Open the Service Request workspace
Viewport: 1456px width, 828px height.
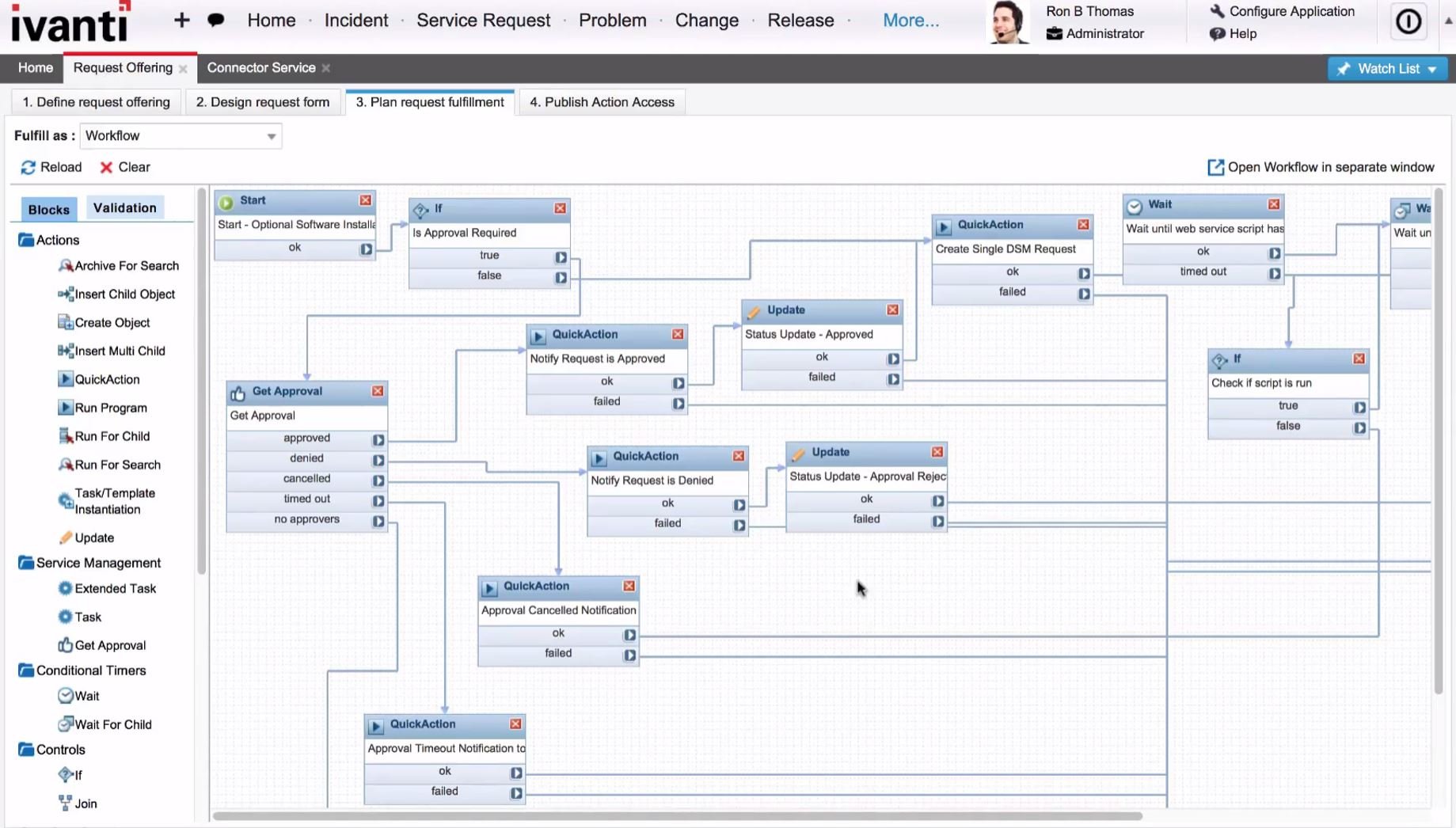coord(483,21)
